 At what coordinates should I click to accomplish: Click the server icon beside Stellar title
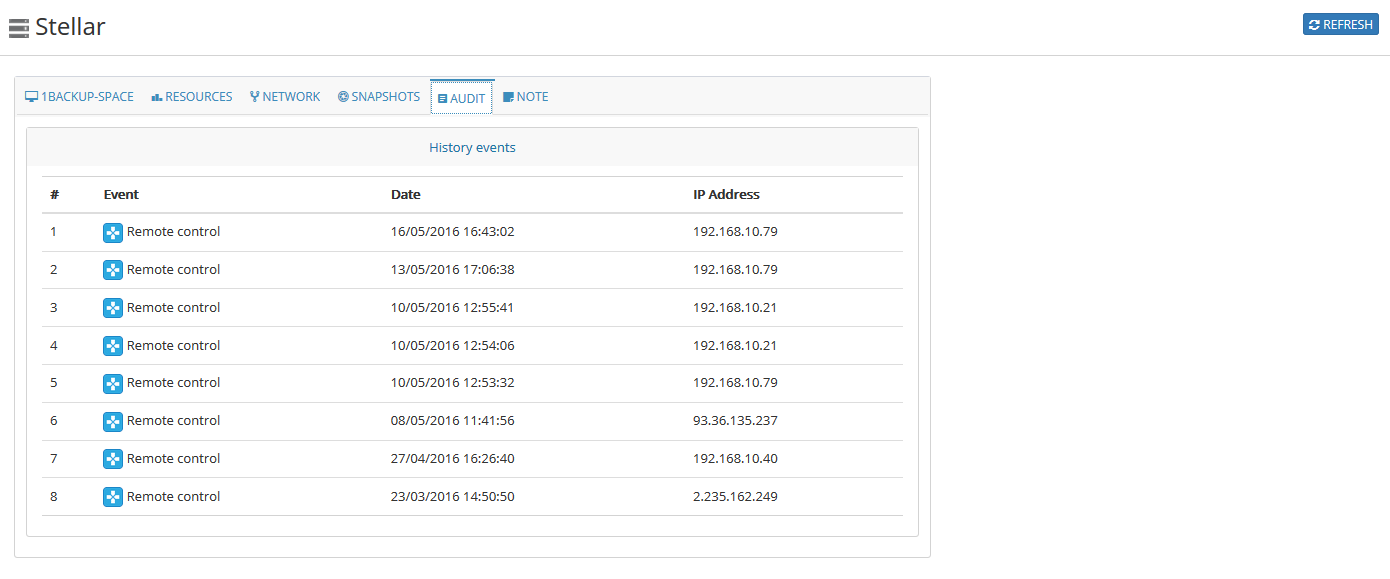pyautogui.click(x=19, y=28)
